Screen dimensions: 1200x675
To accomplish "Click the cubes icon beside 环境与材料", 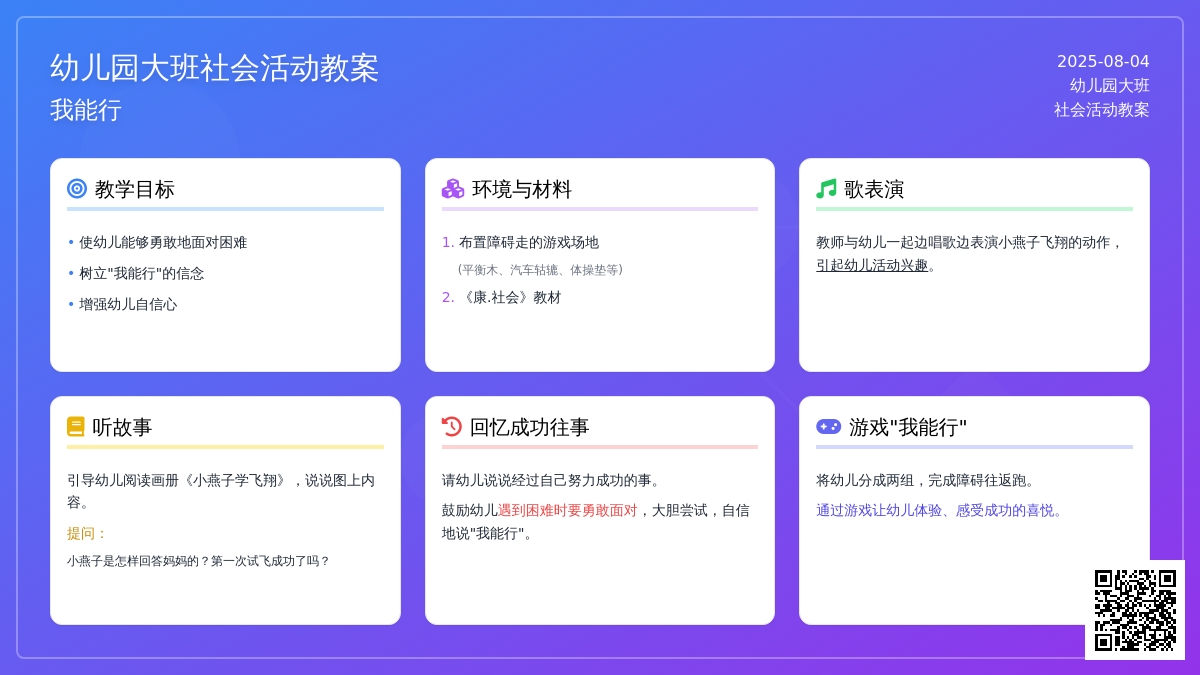I will [453, 189].
